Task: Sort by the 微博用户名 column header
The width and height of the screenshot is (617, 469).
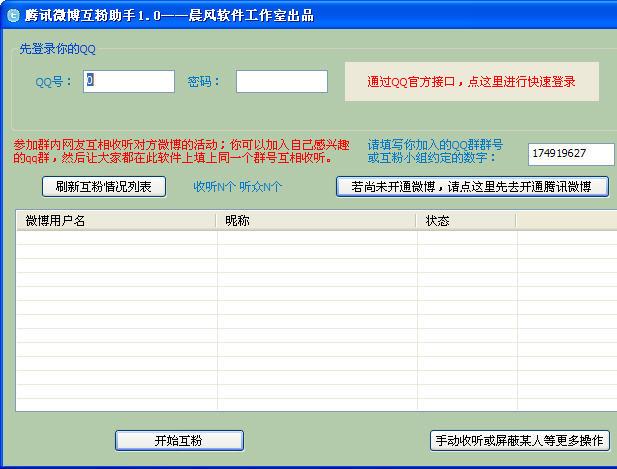Action: (116, 221)
